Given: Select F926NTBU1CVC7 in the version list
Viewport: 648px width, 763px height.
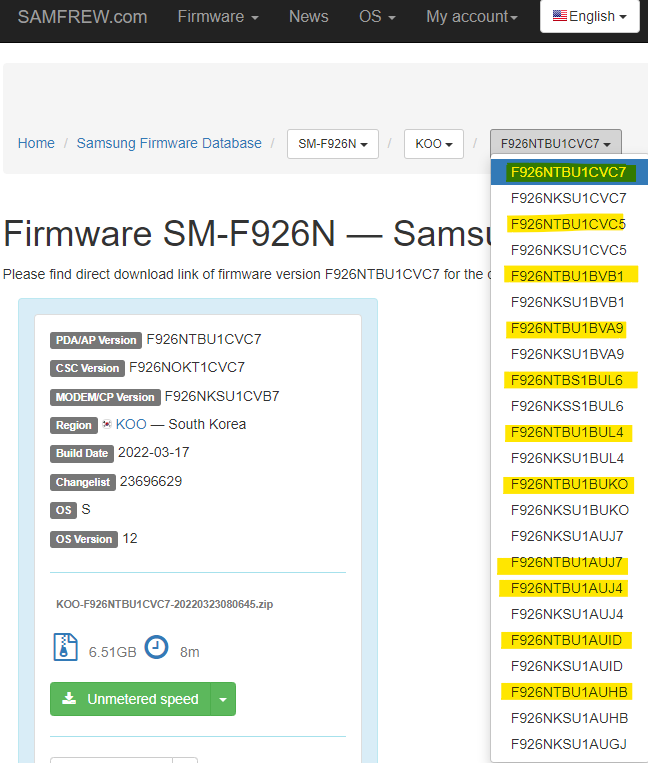Looking at the screenshot, I should coord(569,172).
